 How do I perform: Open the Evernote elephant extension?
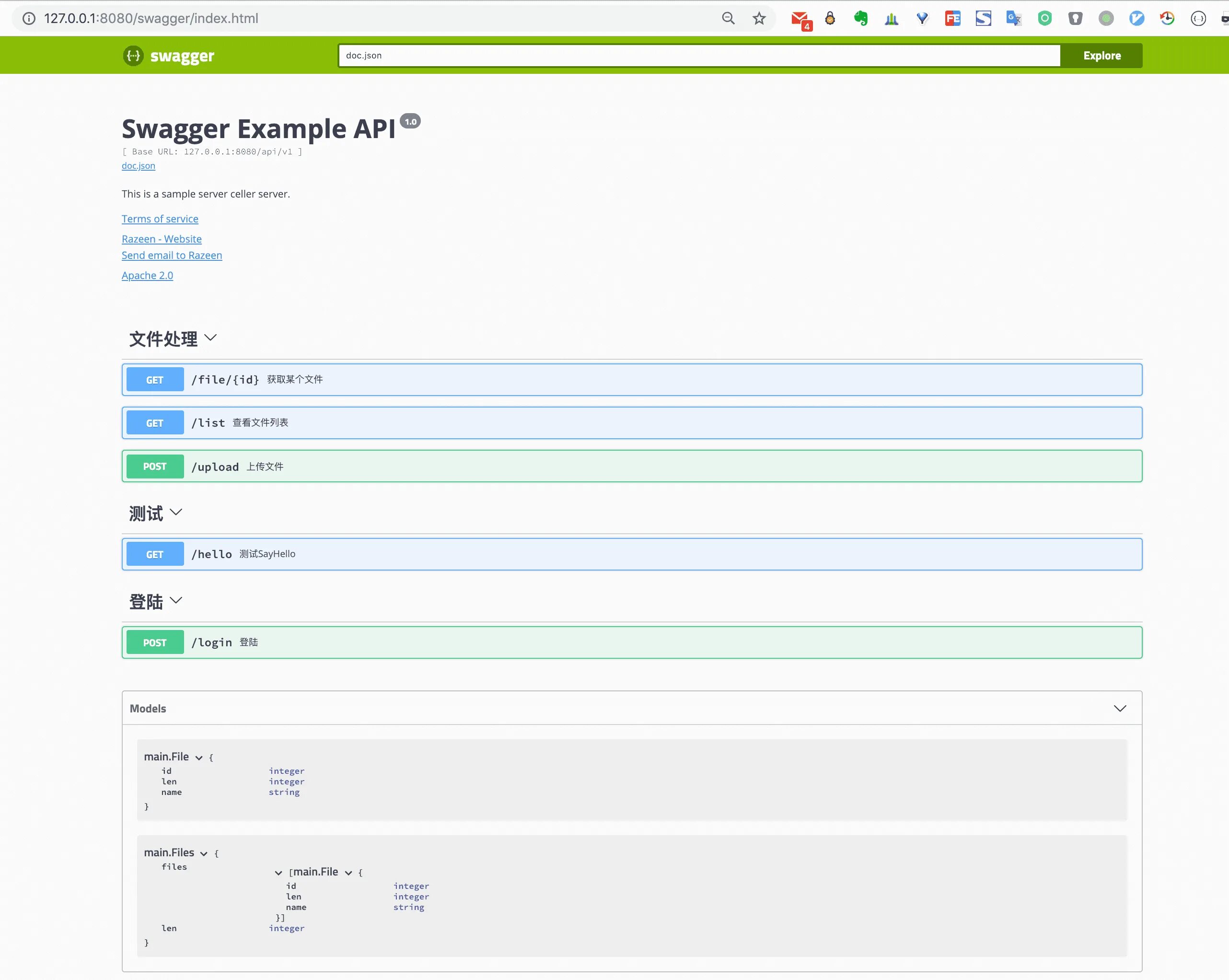[x=860, y=18]
